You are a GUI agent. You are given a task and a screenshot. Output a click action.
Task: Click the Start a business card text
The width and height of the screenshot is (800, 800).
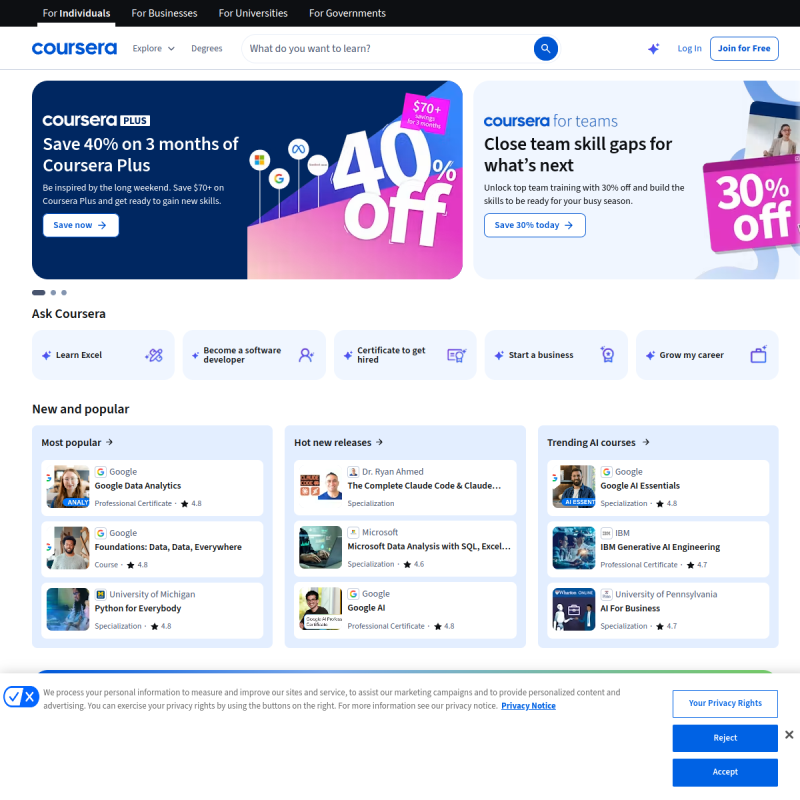[x=541, y=355]
